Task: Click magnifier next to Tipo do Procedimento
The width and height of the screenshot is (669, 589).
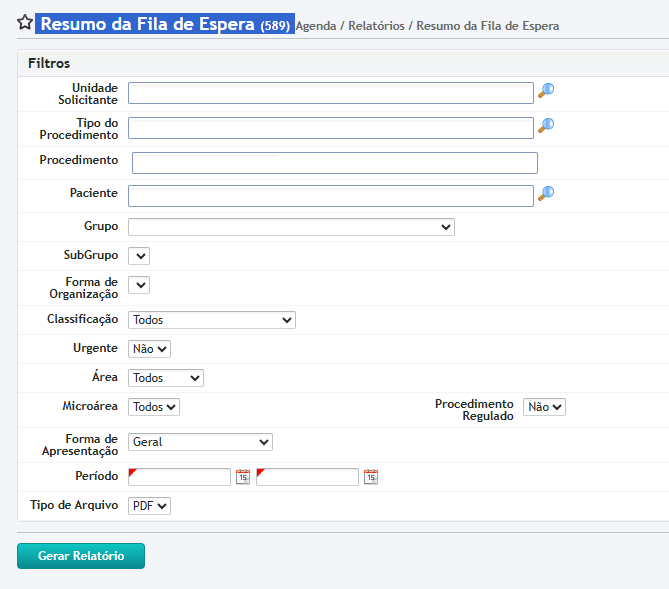Action: coord(546,126)
